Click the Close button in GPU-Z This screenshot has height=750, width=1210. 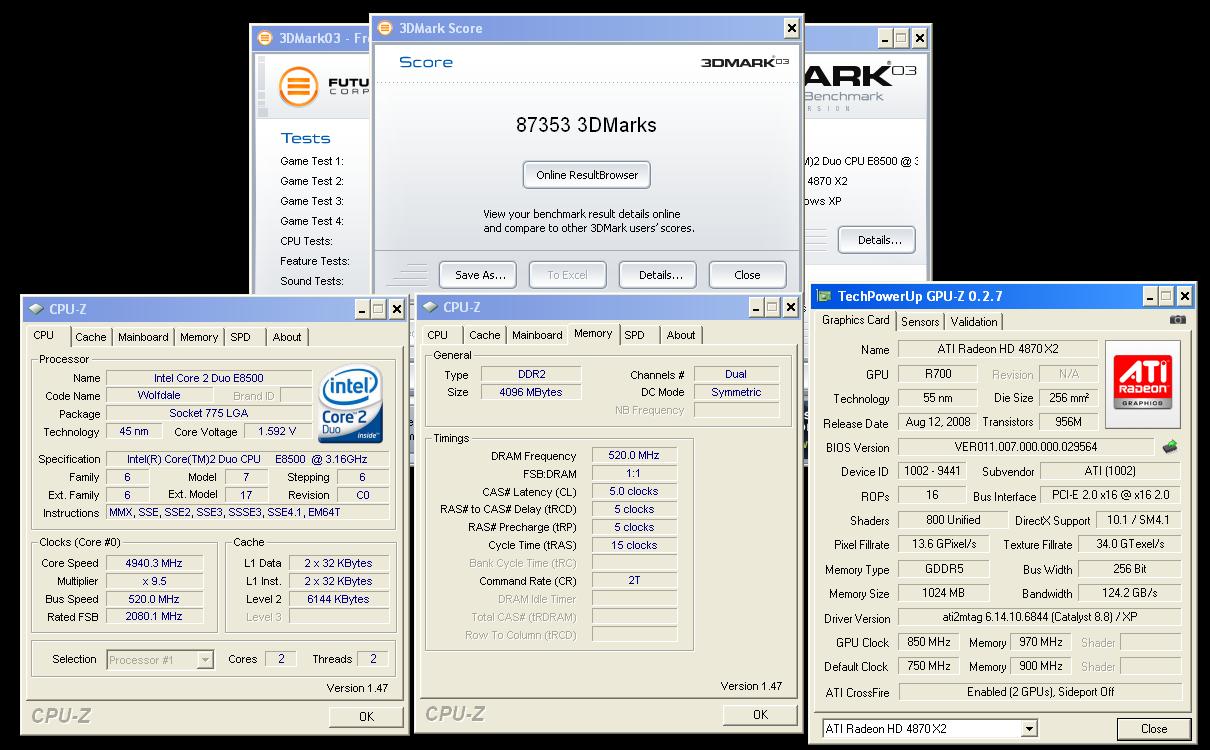coord(1154,729)
